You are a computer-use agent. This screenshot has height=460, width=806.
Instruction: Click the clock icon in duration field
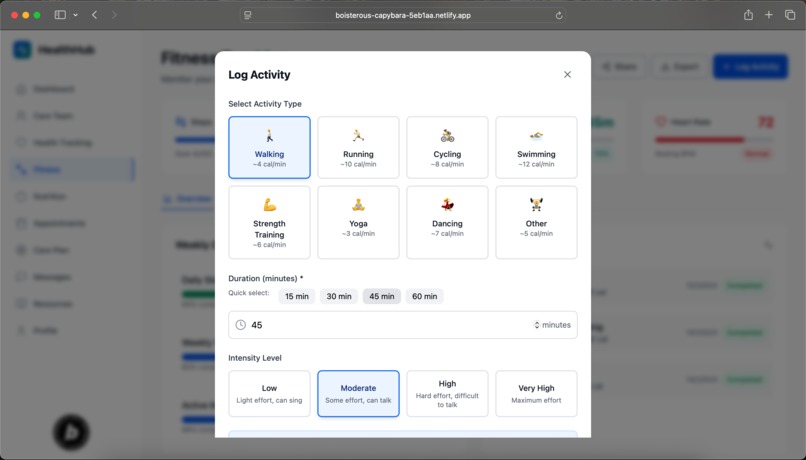click(x=241, y=325)
